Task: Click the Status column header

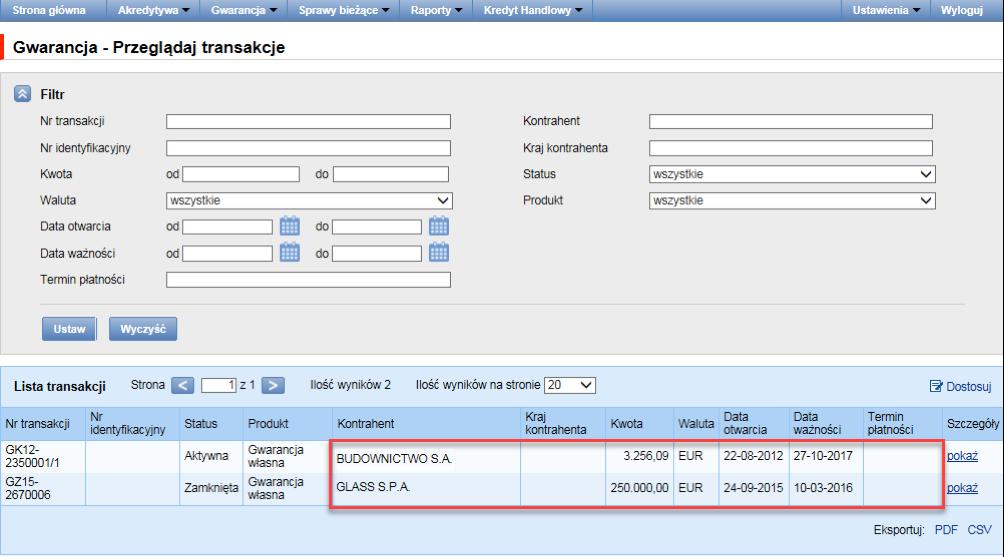Action: (x=200, y=424)
